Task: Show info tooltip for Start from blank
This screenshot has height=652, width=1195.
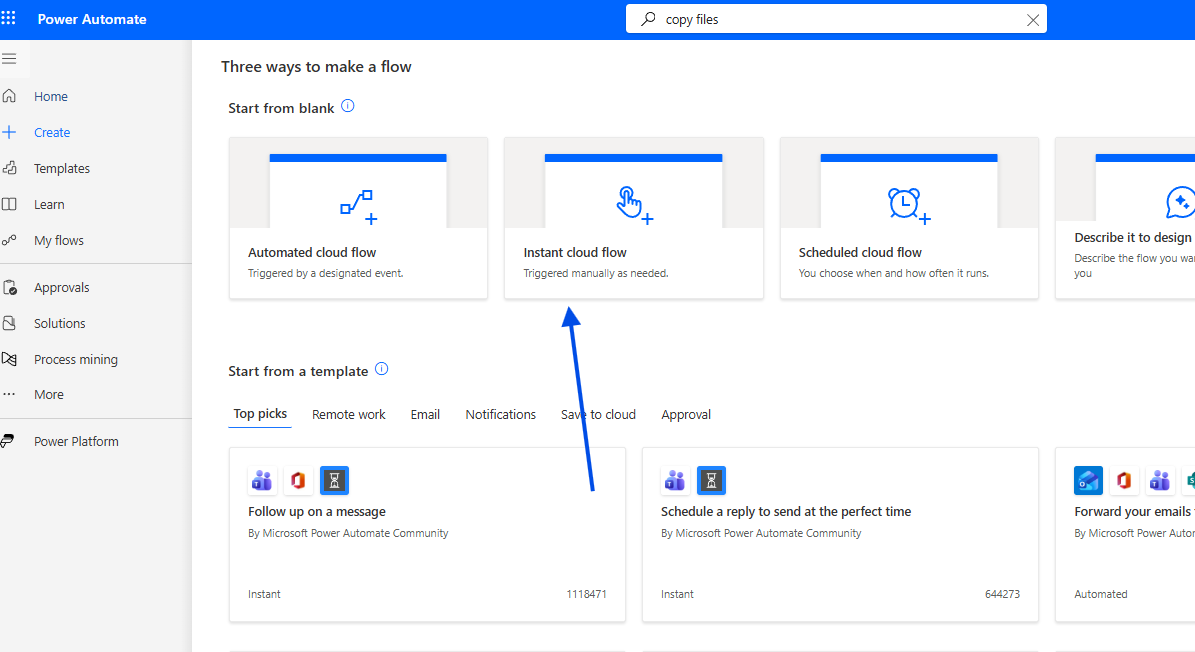Action: coord(348,106)
